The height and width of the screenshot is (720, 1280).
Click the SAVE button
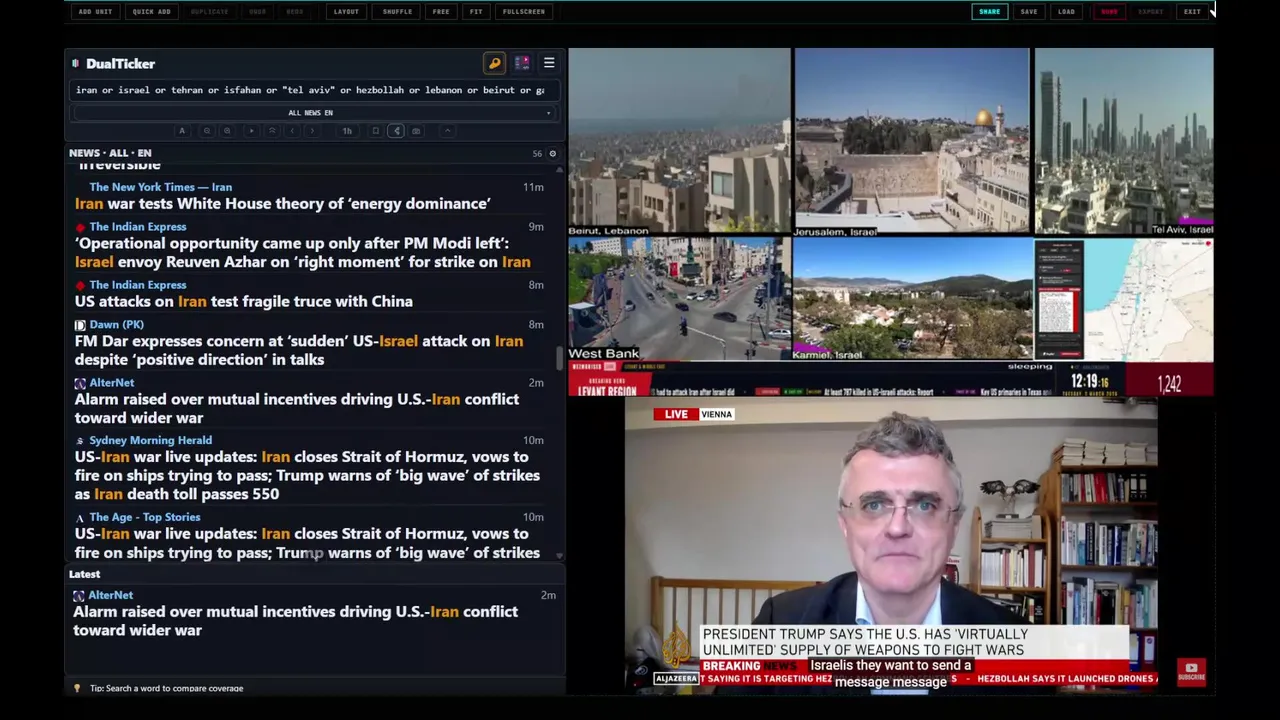click(x=1029, y=12)
